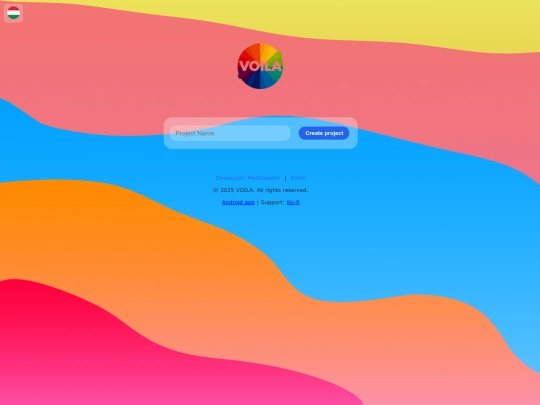Open the Ko-fi support link
Viewport: 540px width, 405px height.
pyautogui.click(x=293, y=202)
